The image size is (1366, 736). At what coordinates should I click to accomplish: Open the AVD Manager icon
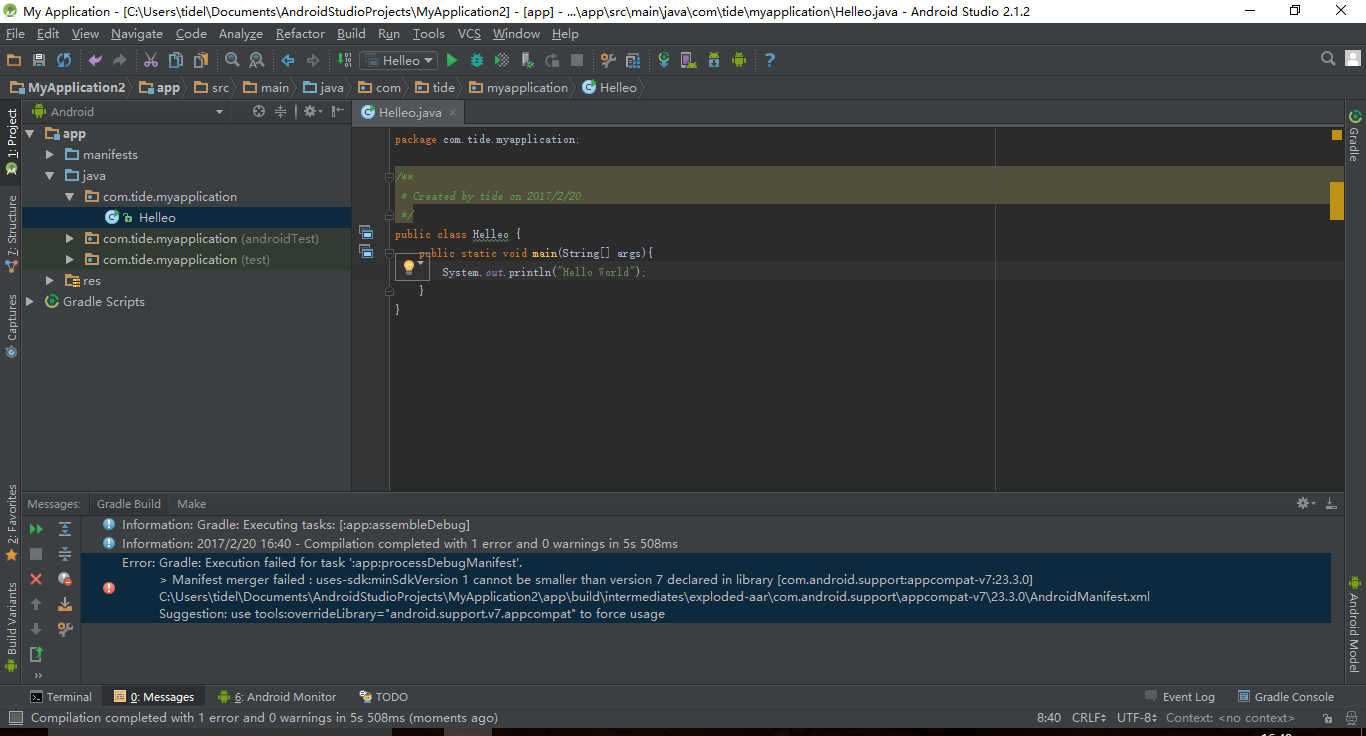pyautogui.click(x=689, y=60)
